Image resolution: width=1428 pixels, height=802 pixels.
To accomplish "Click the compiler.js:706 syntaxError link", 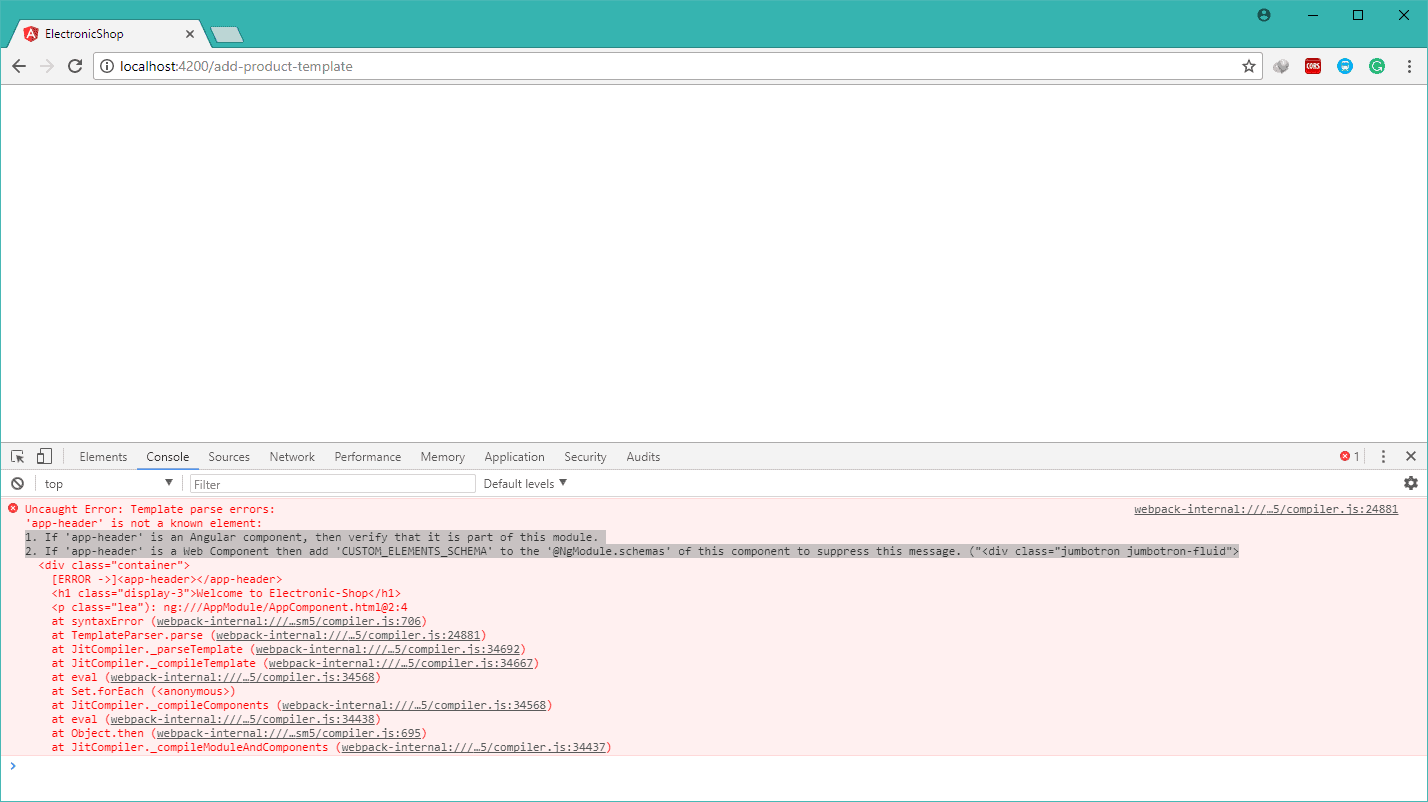I will pyautogui.click(x=291, y=621).
